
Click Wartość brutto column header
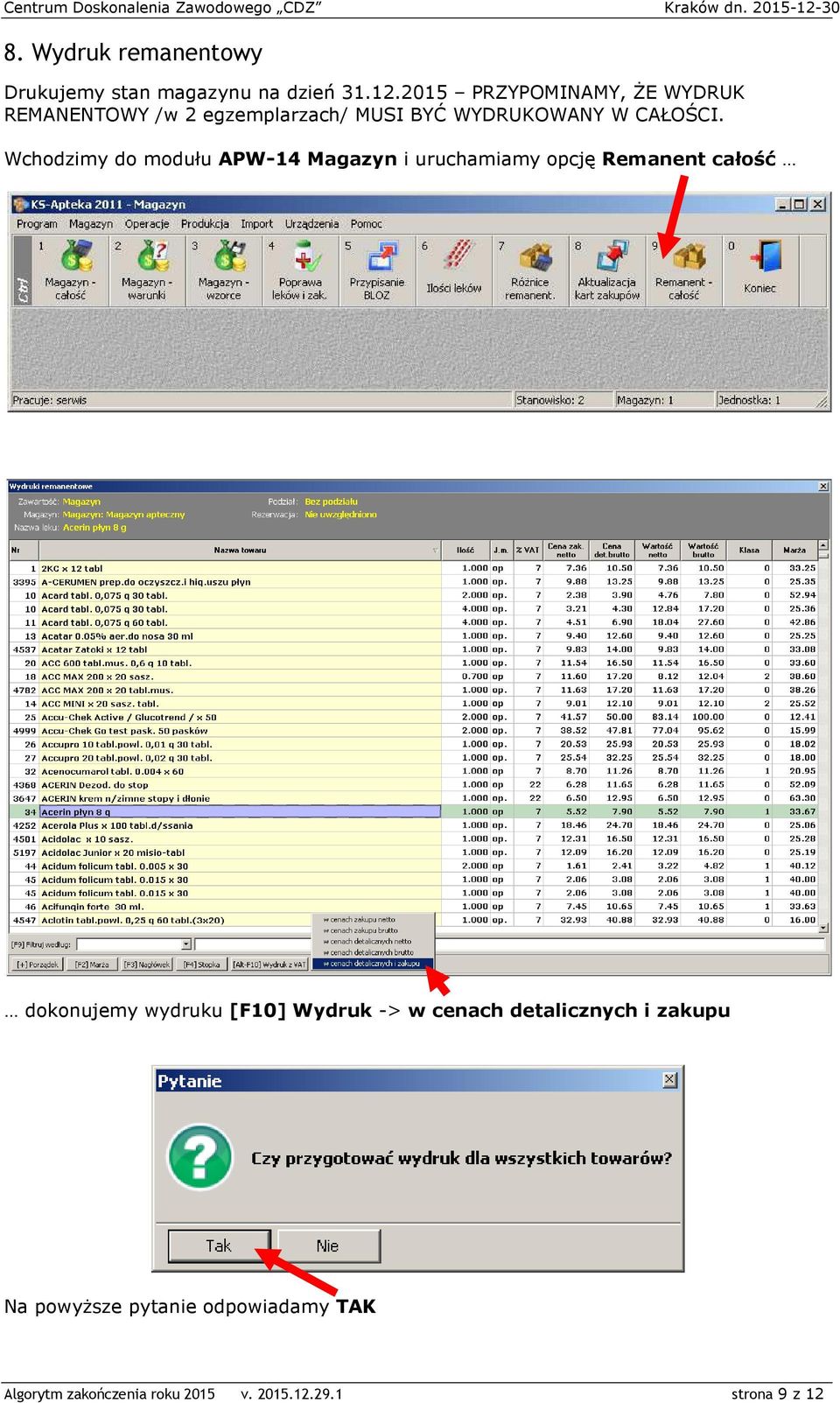(703, 551)
